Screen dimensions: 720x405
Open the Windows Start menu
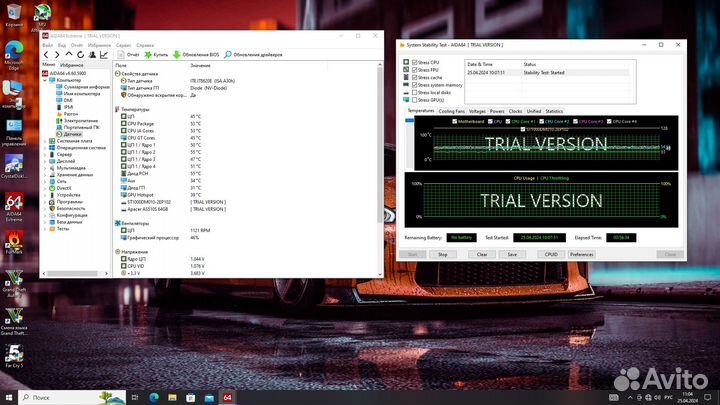coord(9,397)
